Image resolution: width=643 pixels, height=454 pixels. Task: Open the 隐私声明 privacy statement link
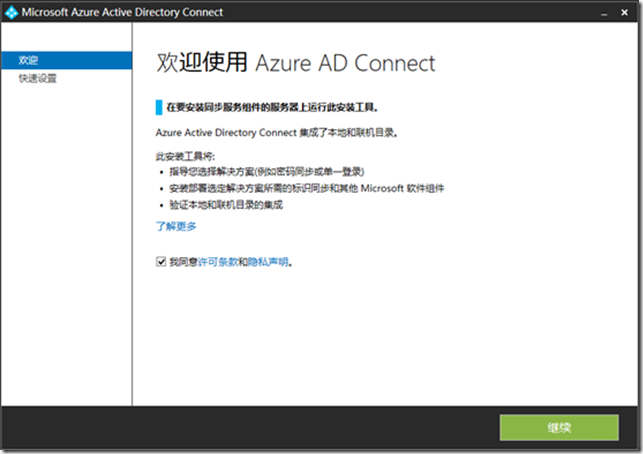click(x=268, y=262)
